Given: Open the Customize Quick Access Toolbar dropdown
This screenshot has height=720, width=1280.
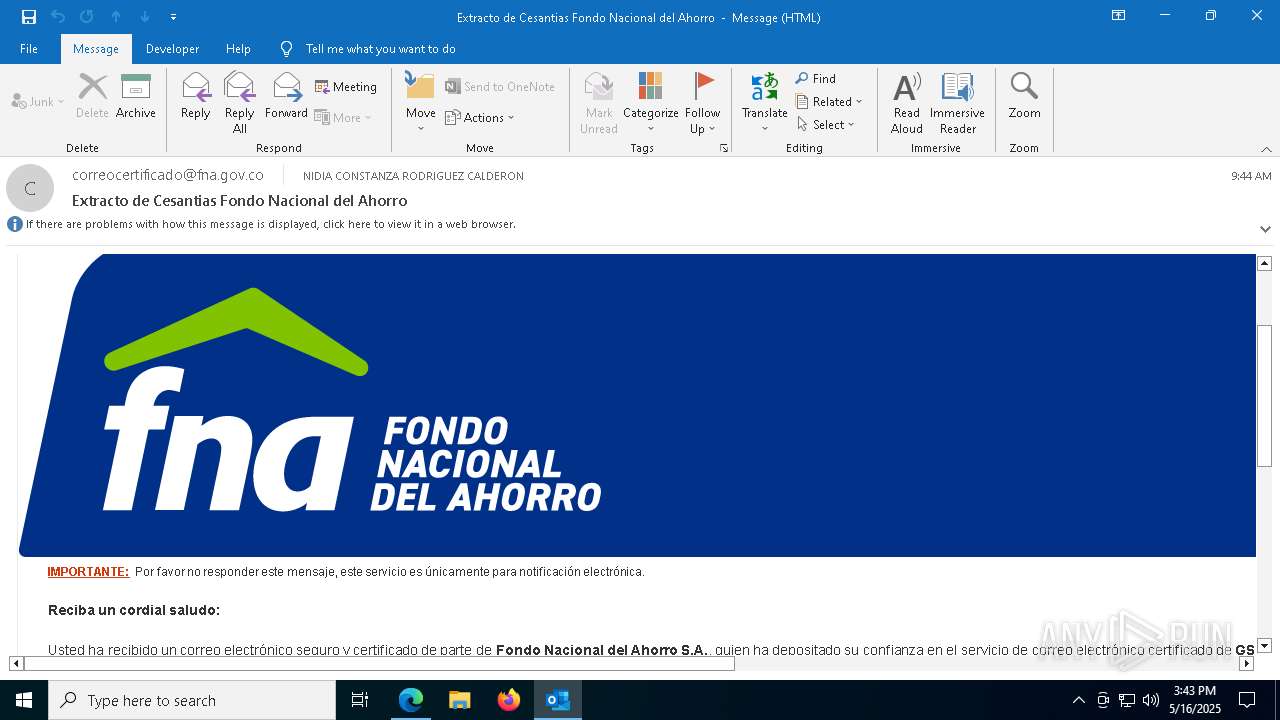Looking at the screenshot, I should point(173,17).
